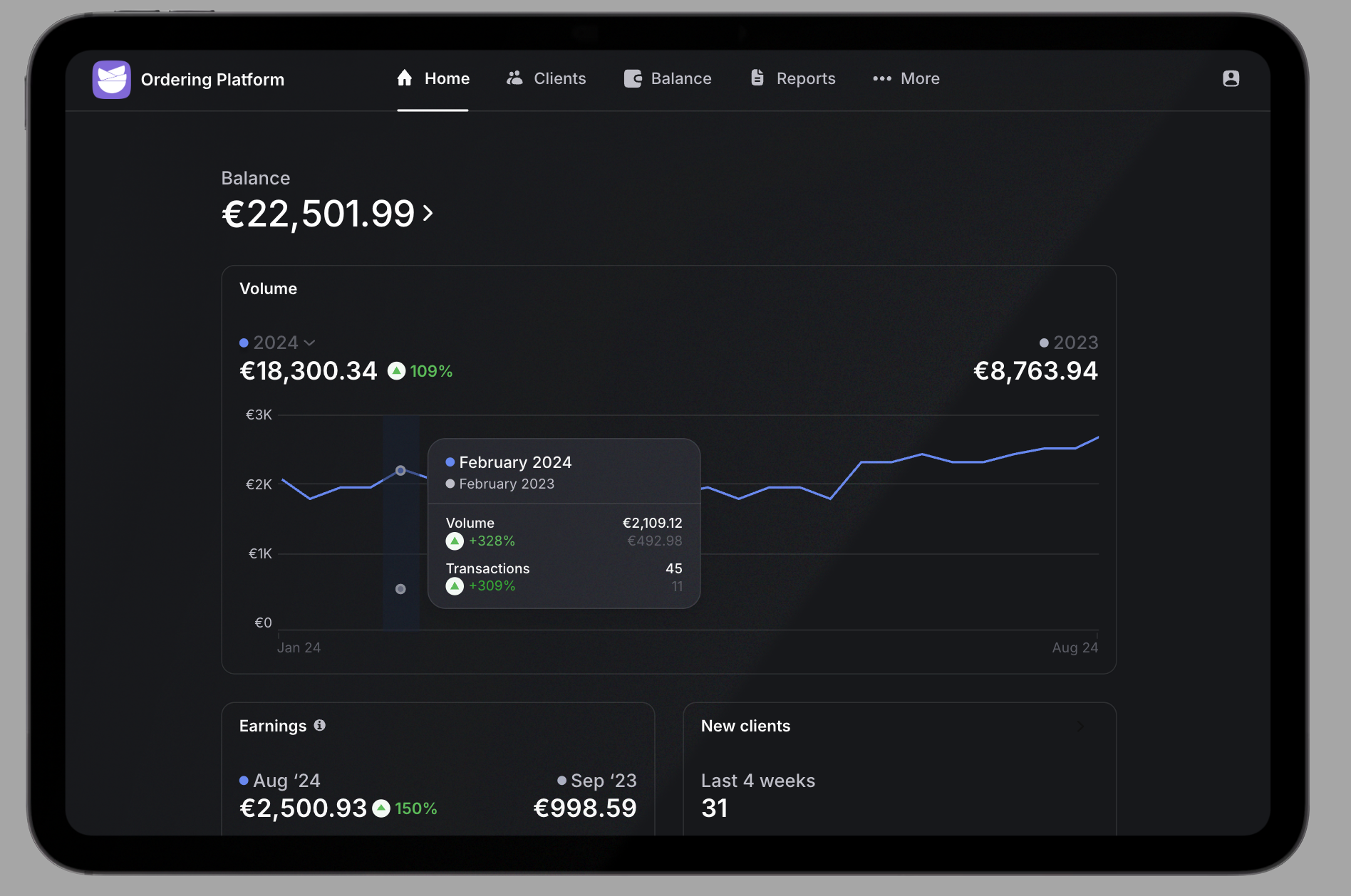
Task: Click the Ordering Platform logo icon
Action: tap(111, 79)
